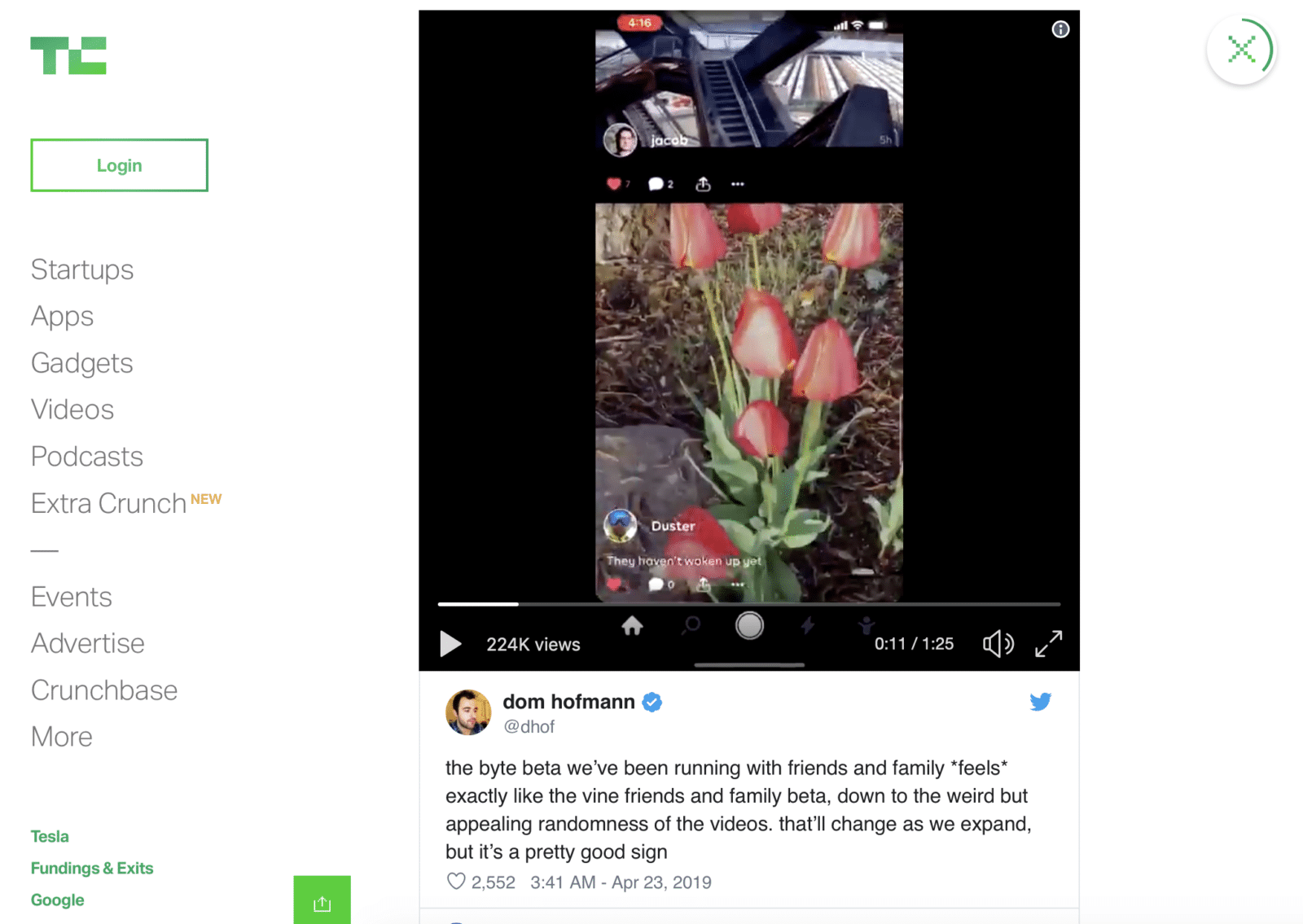Click the Login button
The width and height of the screenshot is (1303, 924).
tap(120, 165)
